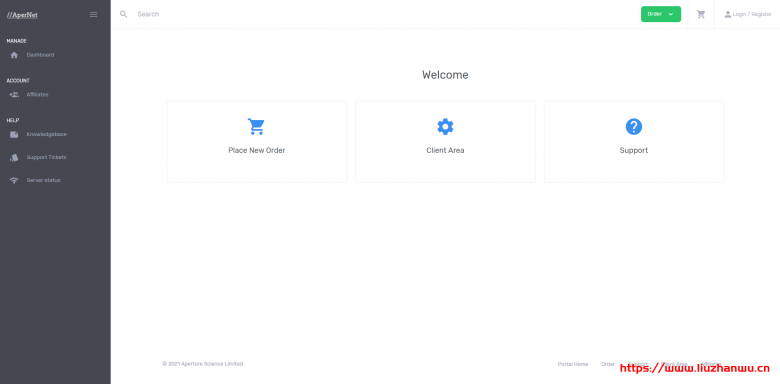Click the Support Tickets icon

click(x=14, y=157)
